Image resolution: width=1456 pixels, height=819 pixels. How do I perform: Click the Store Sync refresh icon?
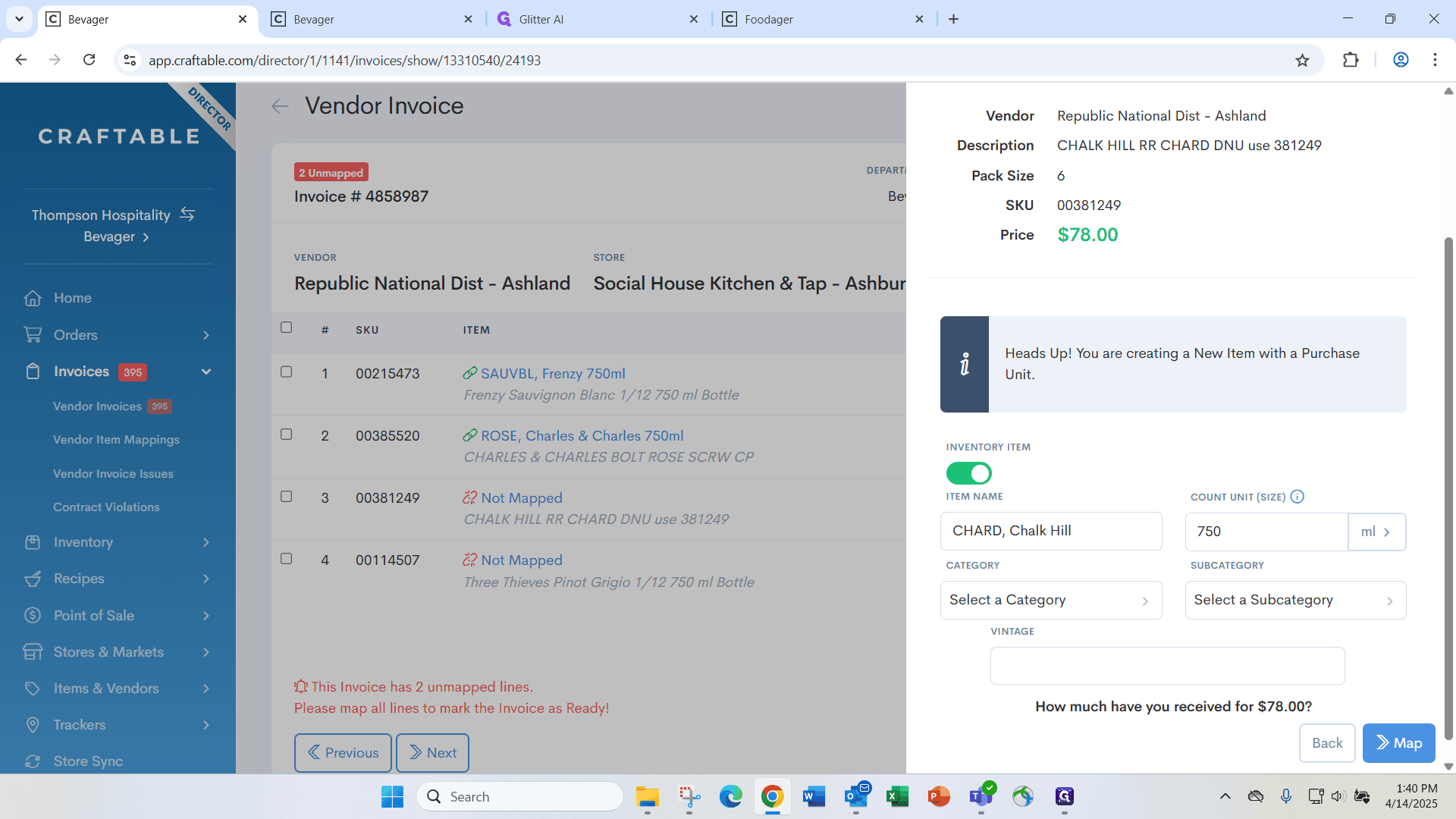pyautogui.click(x=33, y=761)
